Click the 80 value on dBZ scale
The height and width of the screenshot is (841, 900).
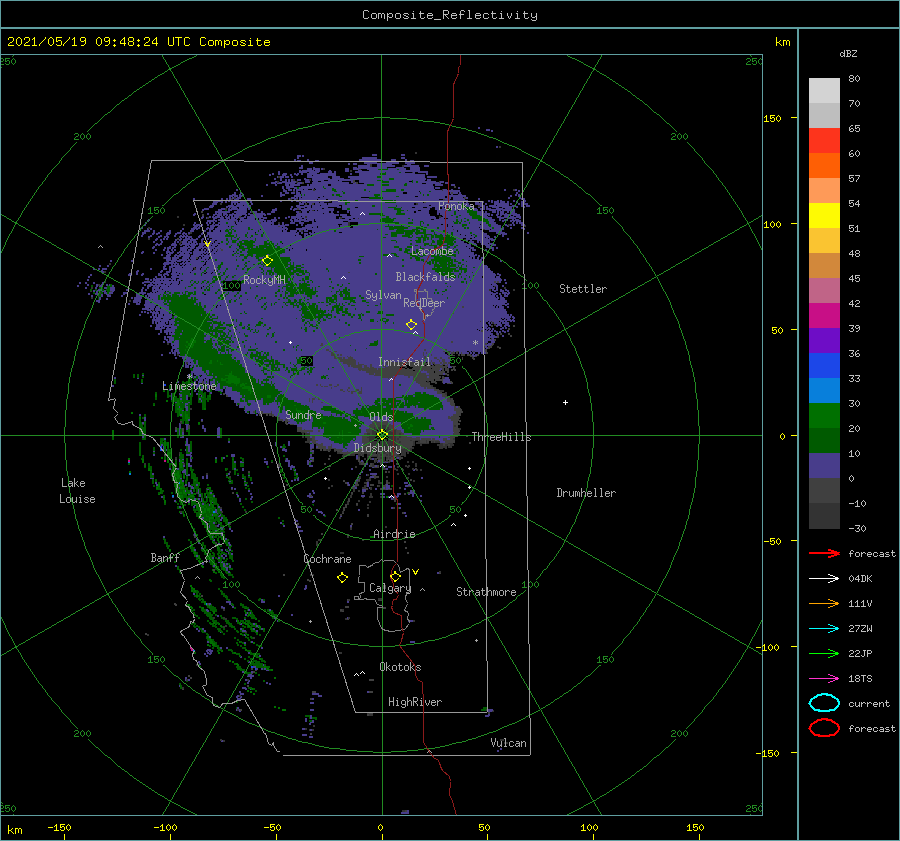[854, 79]
